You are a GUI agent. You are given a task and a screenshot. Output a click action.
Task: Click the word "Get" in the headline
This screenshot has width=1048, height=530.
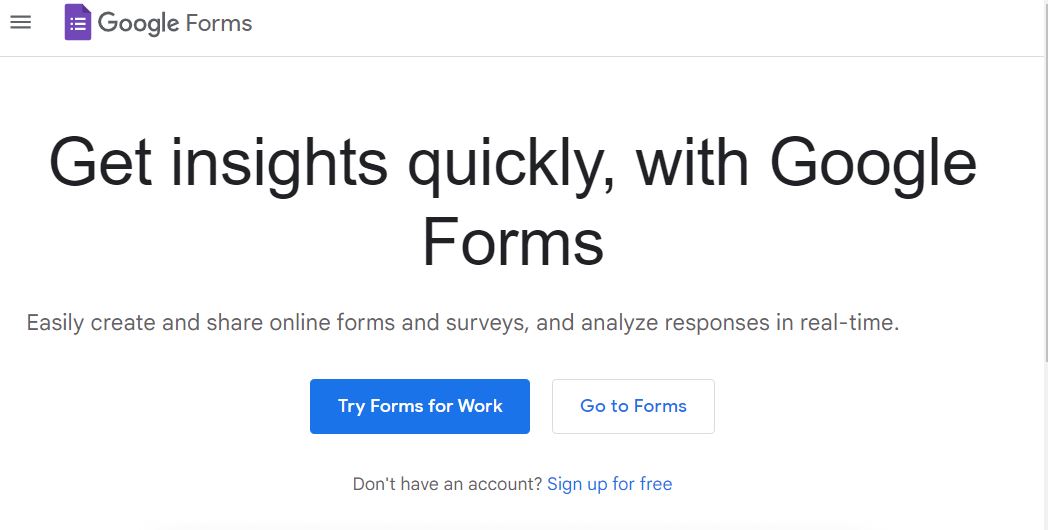(x=100, y=162)
